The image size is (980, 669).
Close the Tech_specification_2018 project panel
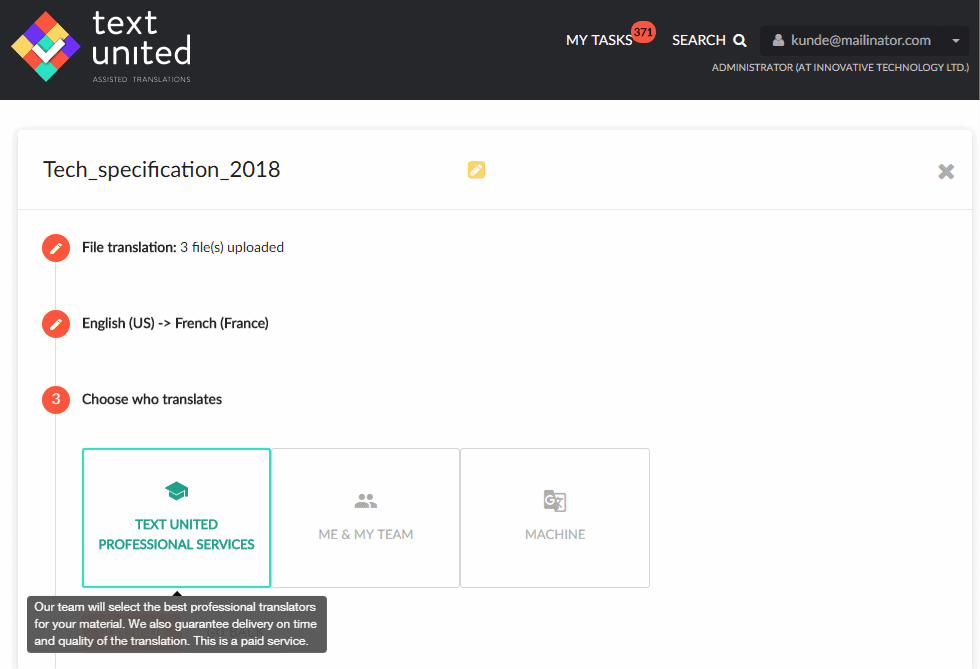[946, 171]
